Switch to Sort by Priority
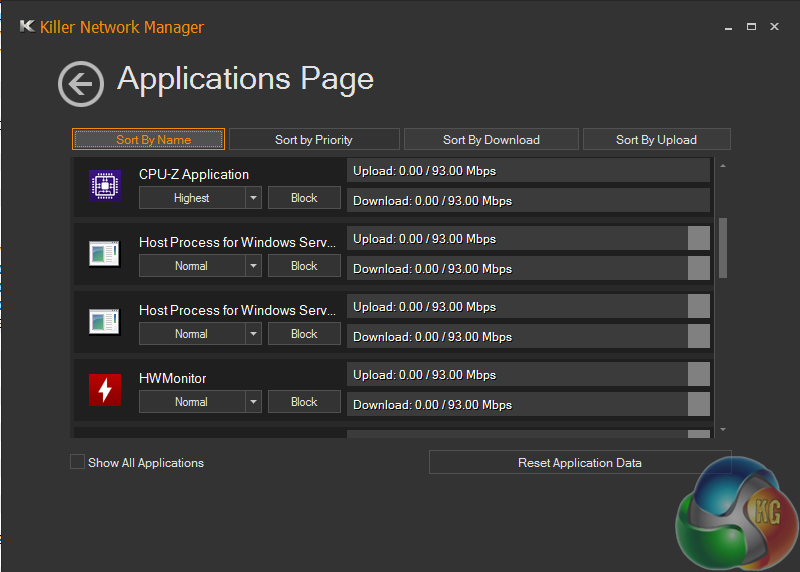 314,139
